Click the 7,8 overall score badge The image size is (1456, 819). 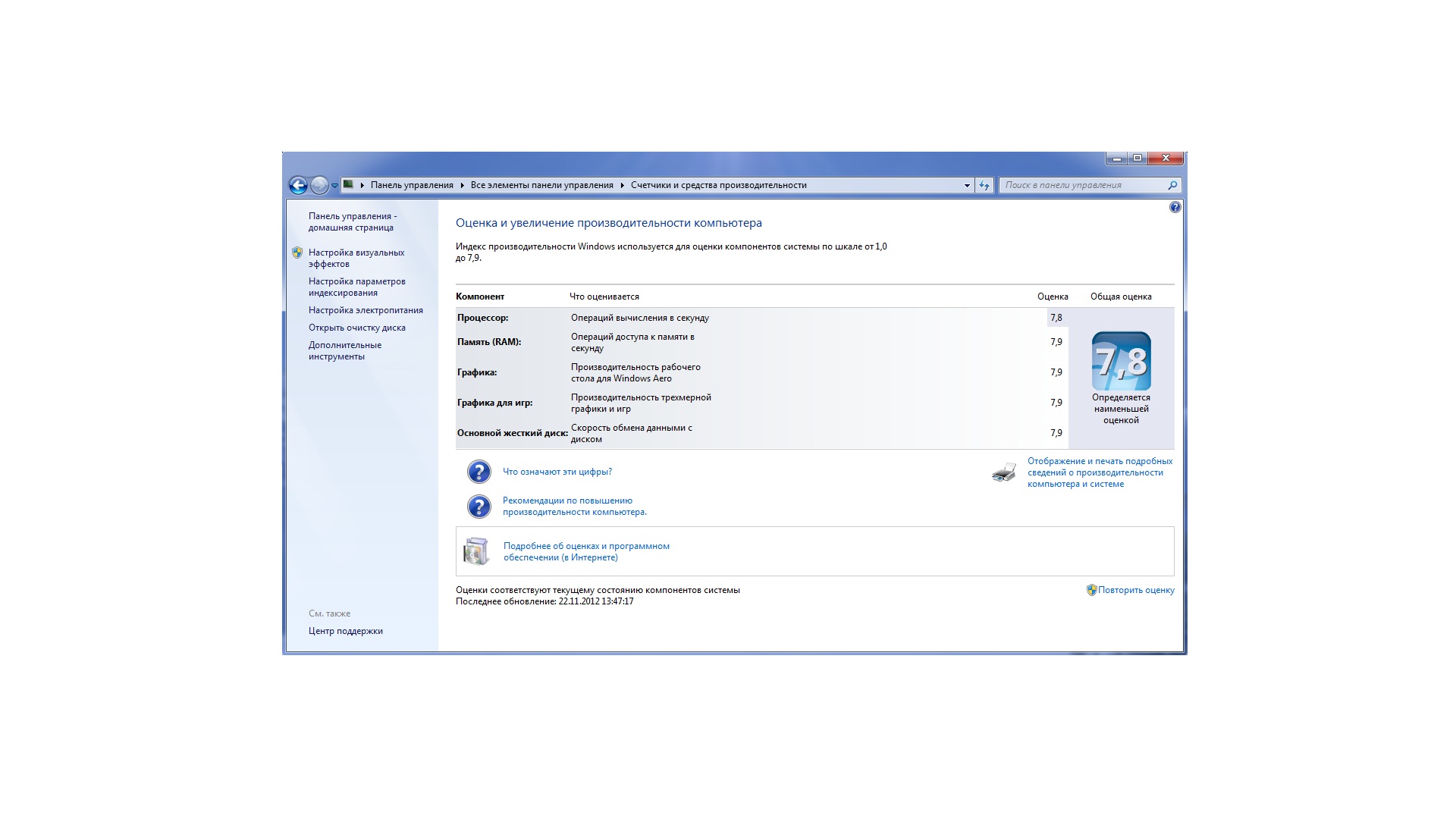pyautogui.click(x=1121, y=362)
